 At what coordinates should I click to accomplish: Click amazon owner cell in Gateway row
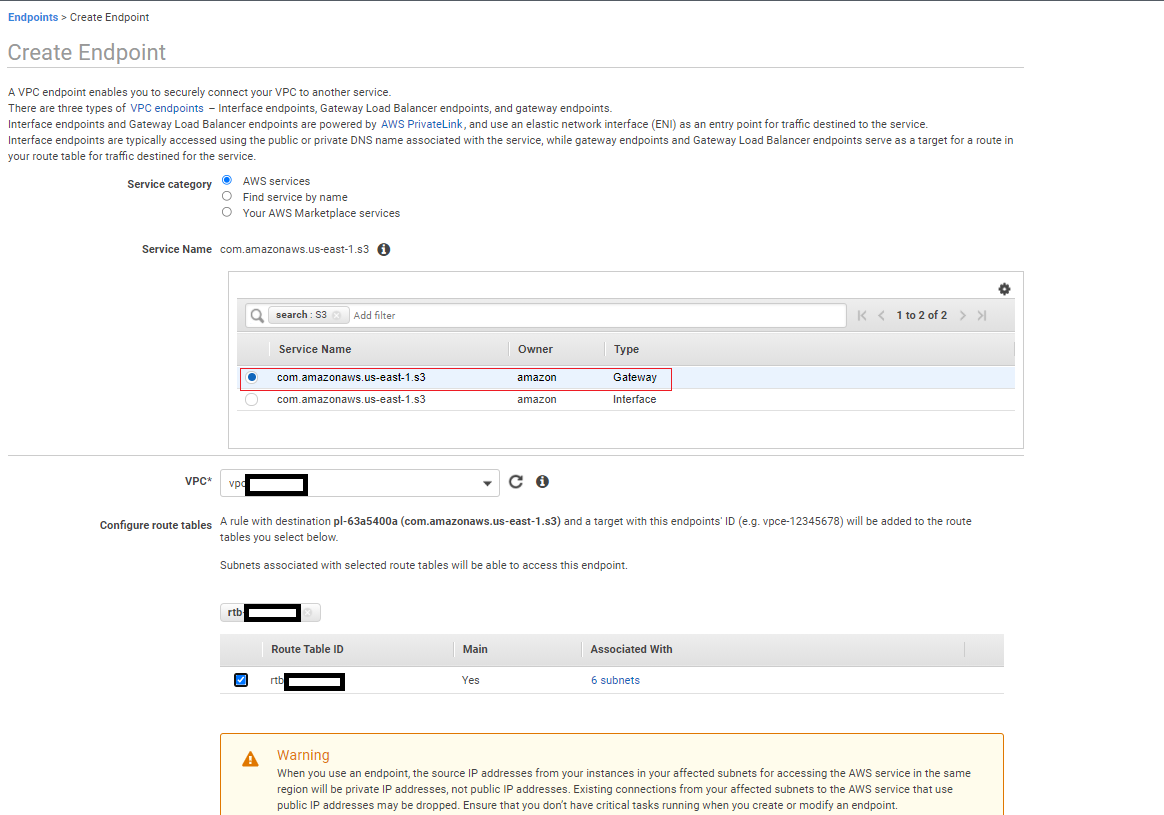tap(537, 377)
